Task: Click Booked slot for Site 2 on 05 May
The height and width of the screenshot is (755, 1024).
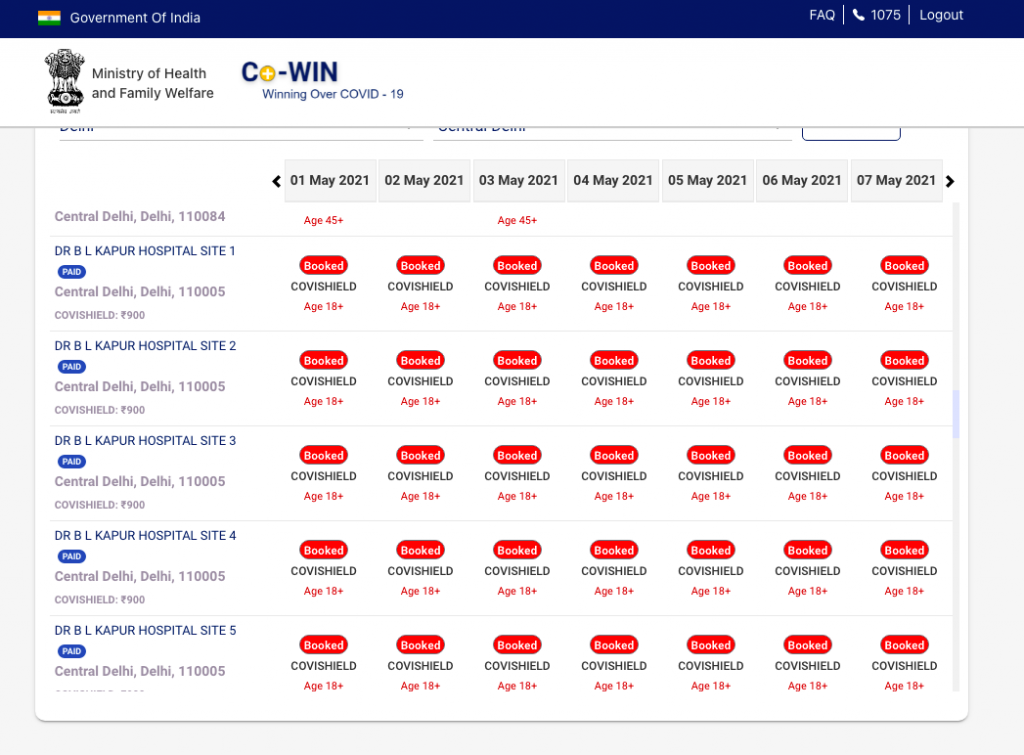Action: pyautogui.click(x=711, y=361)
